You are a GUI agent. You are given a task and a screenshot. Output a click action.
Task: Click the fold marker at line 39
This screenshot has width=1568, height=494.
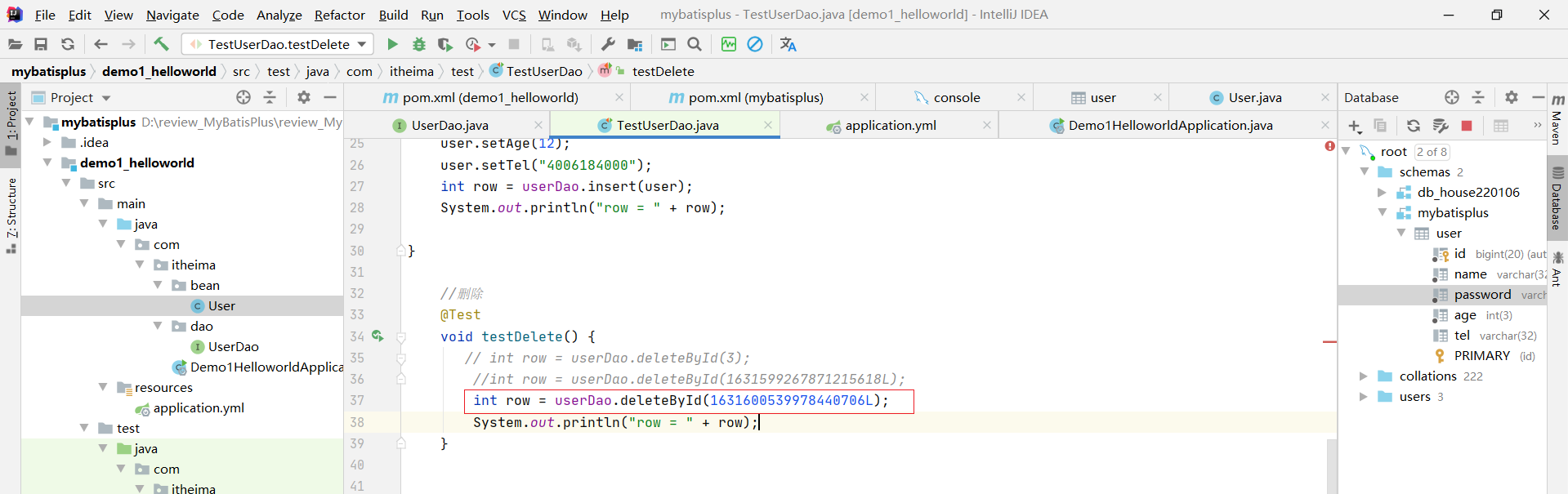[401, 443]
